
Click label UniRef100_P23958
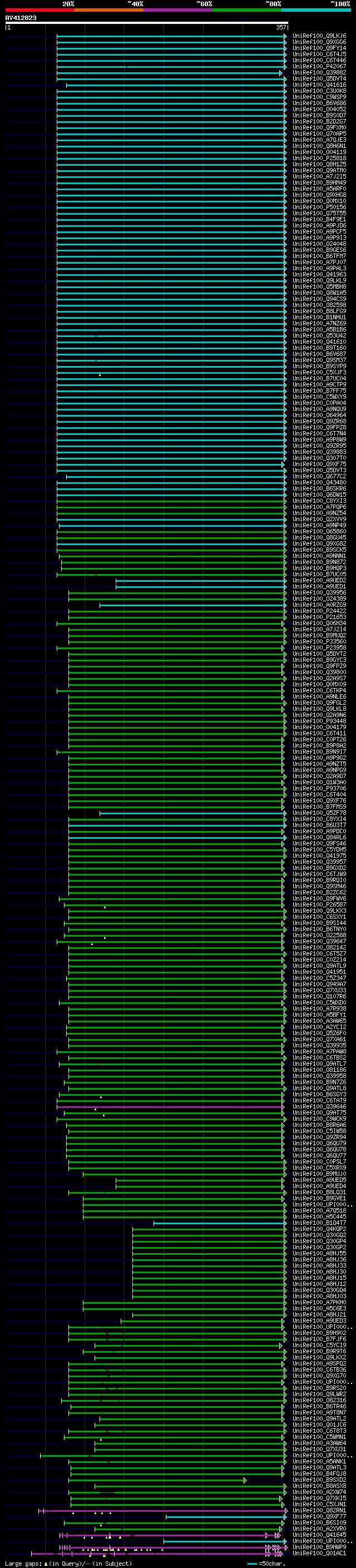[x=319, y=647]
